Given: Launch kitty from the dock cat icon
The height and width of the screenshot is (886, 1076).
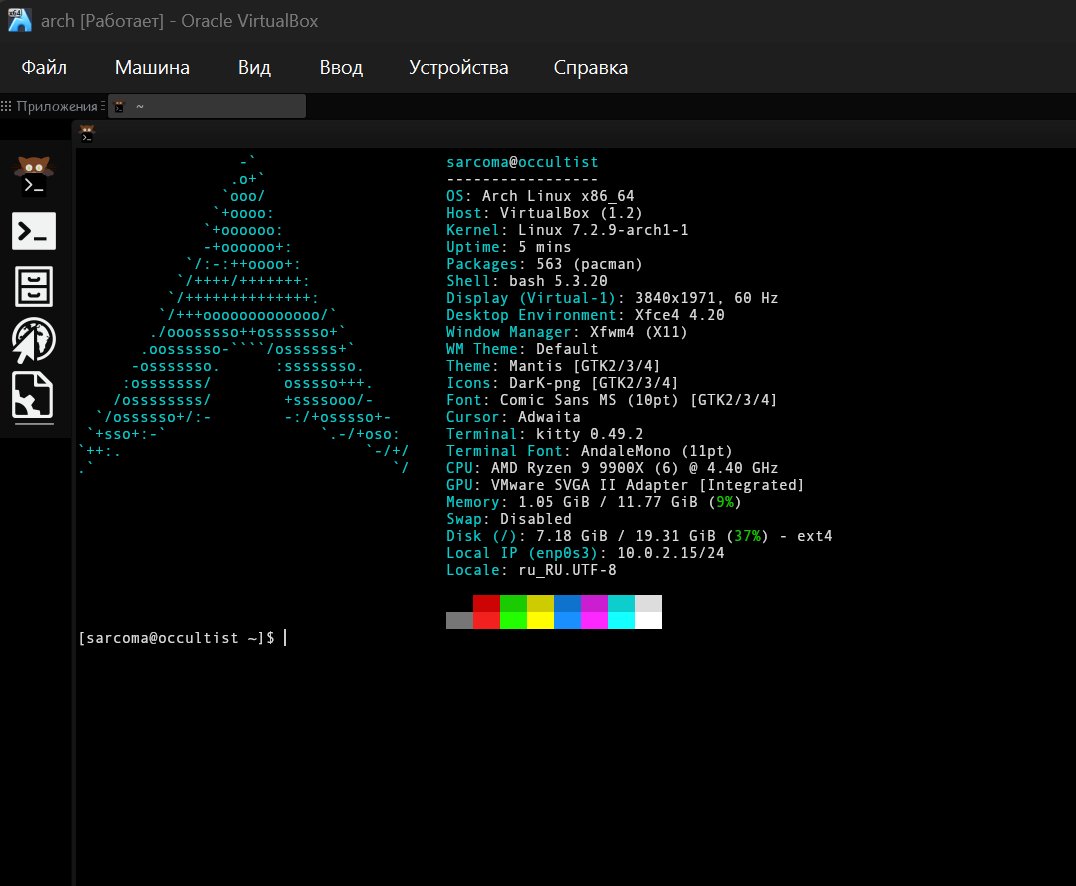Looking at the screenshot, I should click(x=34, y=176).
